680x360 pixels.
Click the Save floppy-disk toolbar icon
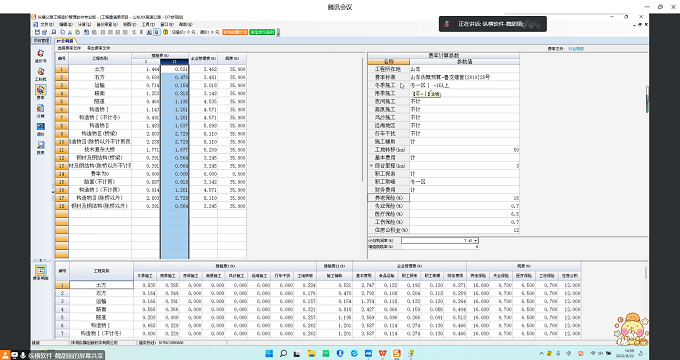click(38, 32)
